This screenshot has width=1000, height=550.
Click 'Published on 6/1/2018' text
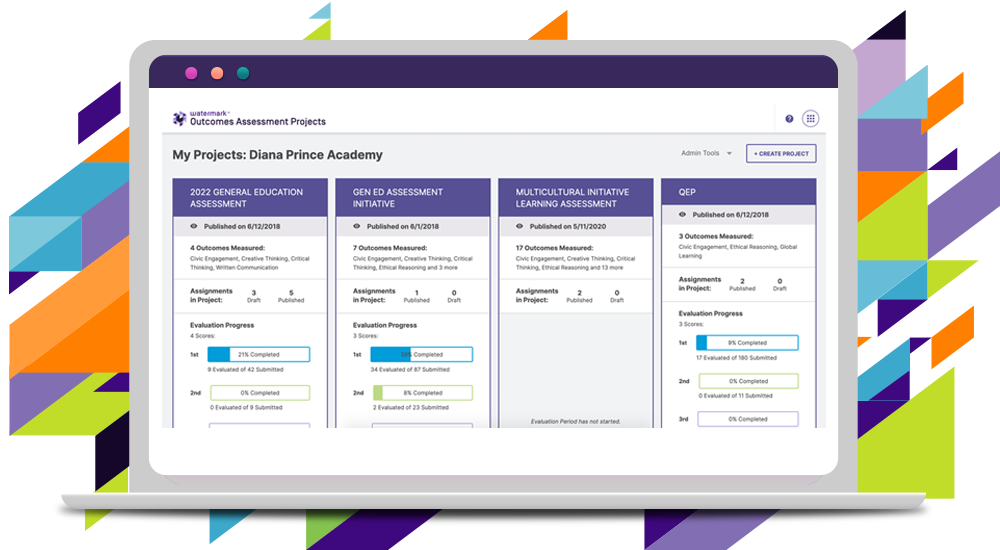tap(402, 227)
